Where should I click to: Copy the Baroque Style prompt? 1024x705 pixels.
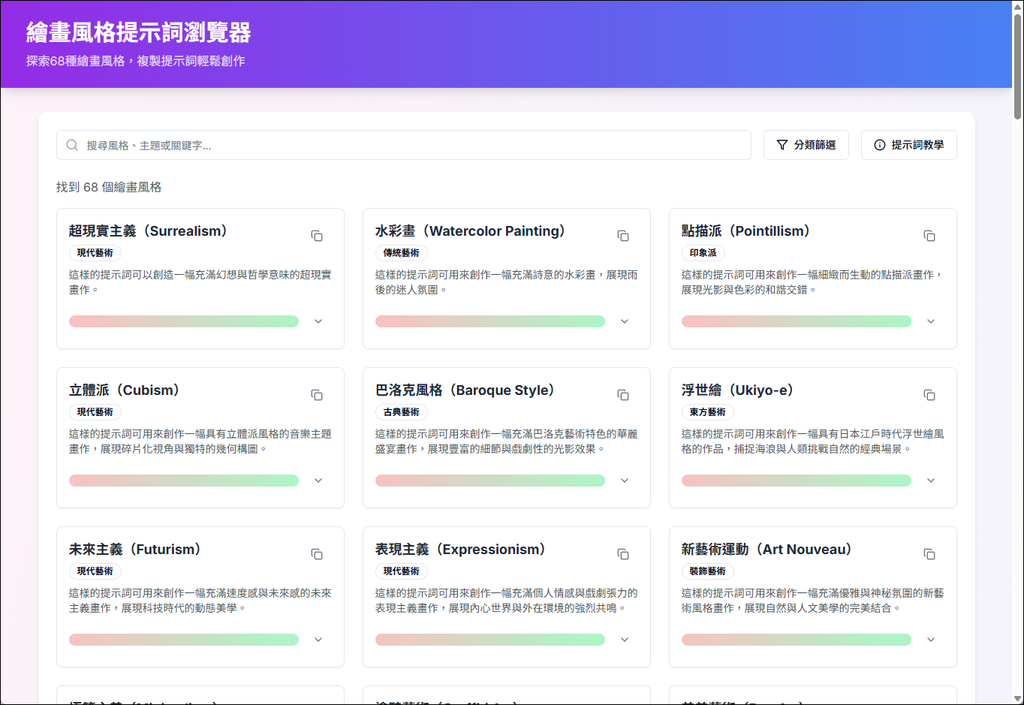click(623, 395)
